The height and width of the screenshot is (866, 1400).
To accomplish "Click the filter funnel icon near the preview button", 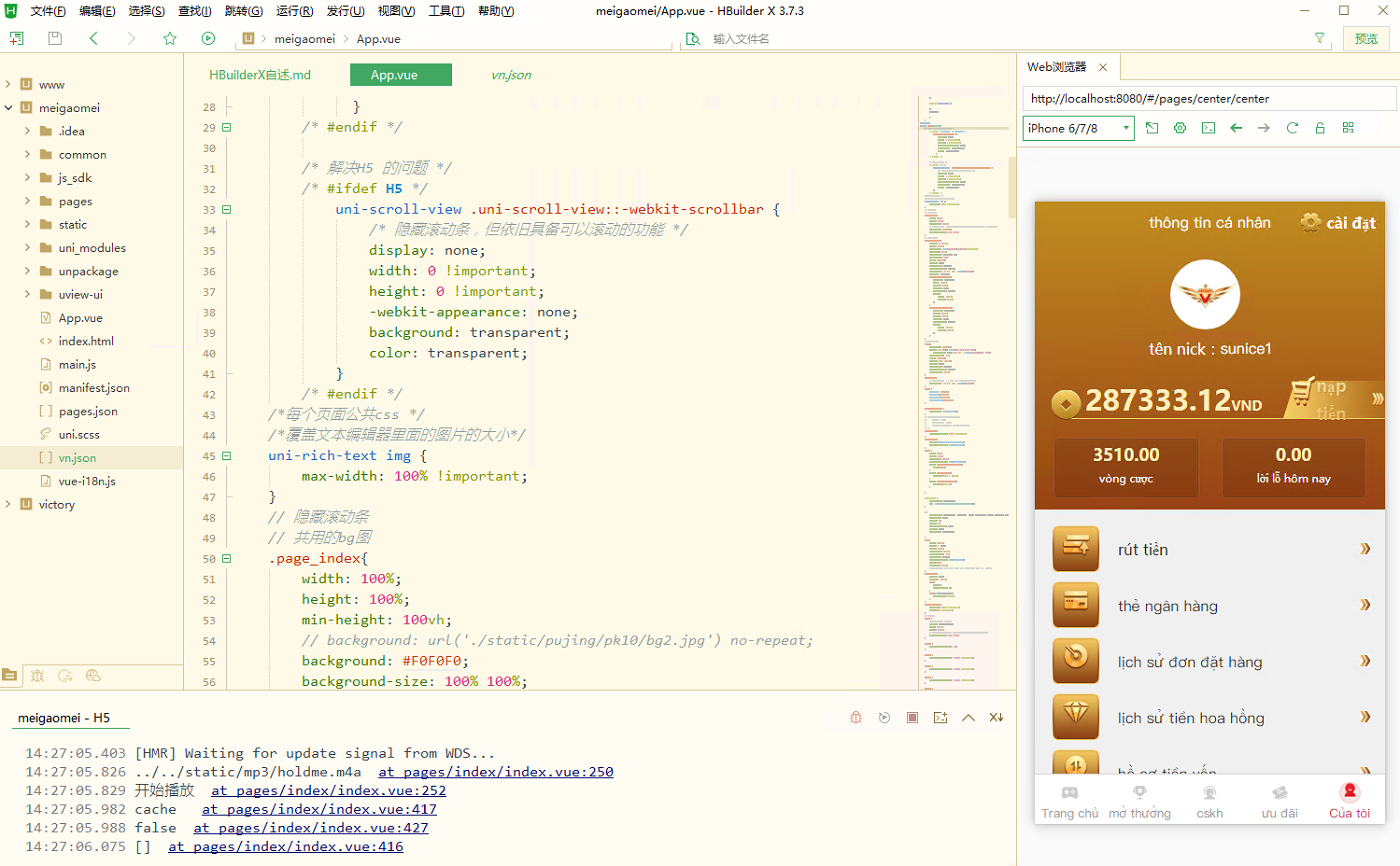I will coord(1320,38).
